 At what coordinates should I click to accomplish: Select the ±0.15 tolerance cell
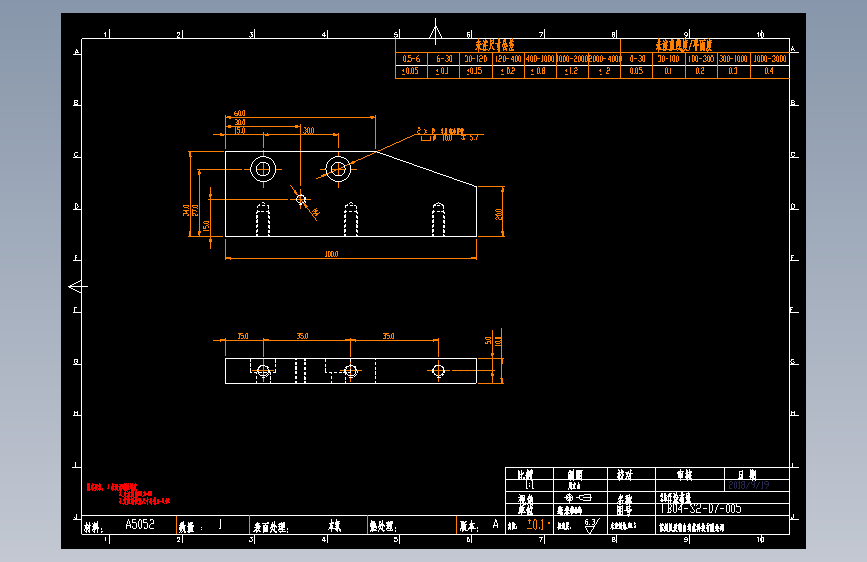tap(475, 71)
